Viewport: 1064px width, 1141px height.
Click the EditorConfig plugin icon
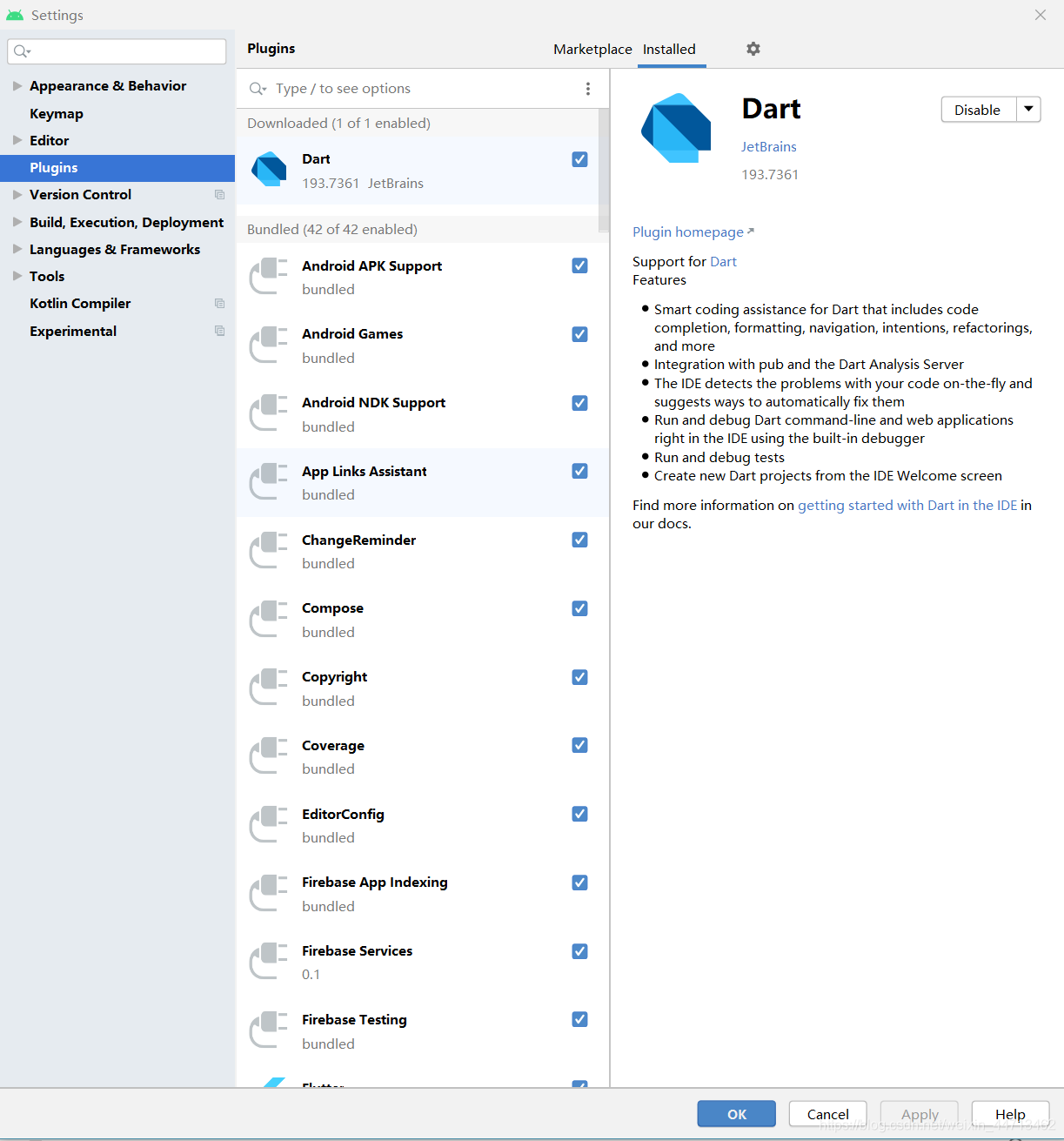click(269, 825)
